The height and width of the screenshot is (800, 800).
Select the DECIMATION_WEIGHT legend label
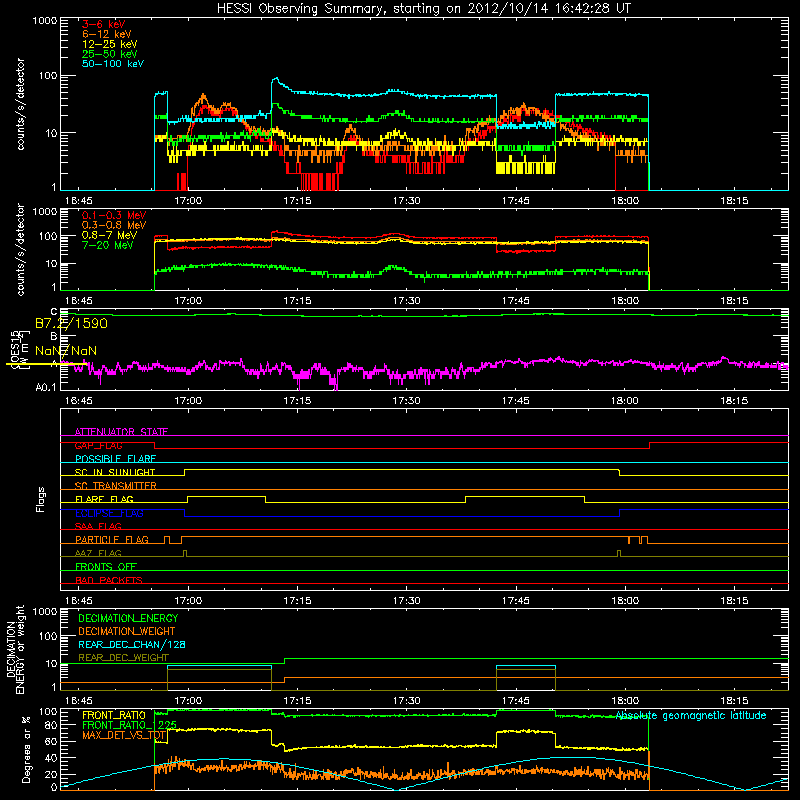(127, 631)
